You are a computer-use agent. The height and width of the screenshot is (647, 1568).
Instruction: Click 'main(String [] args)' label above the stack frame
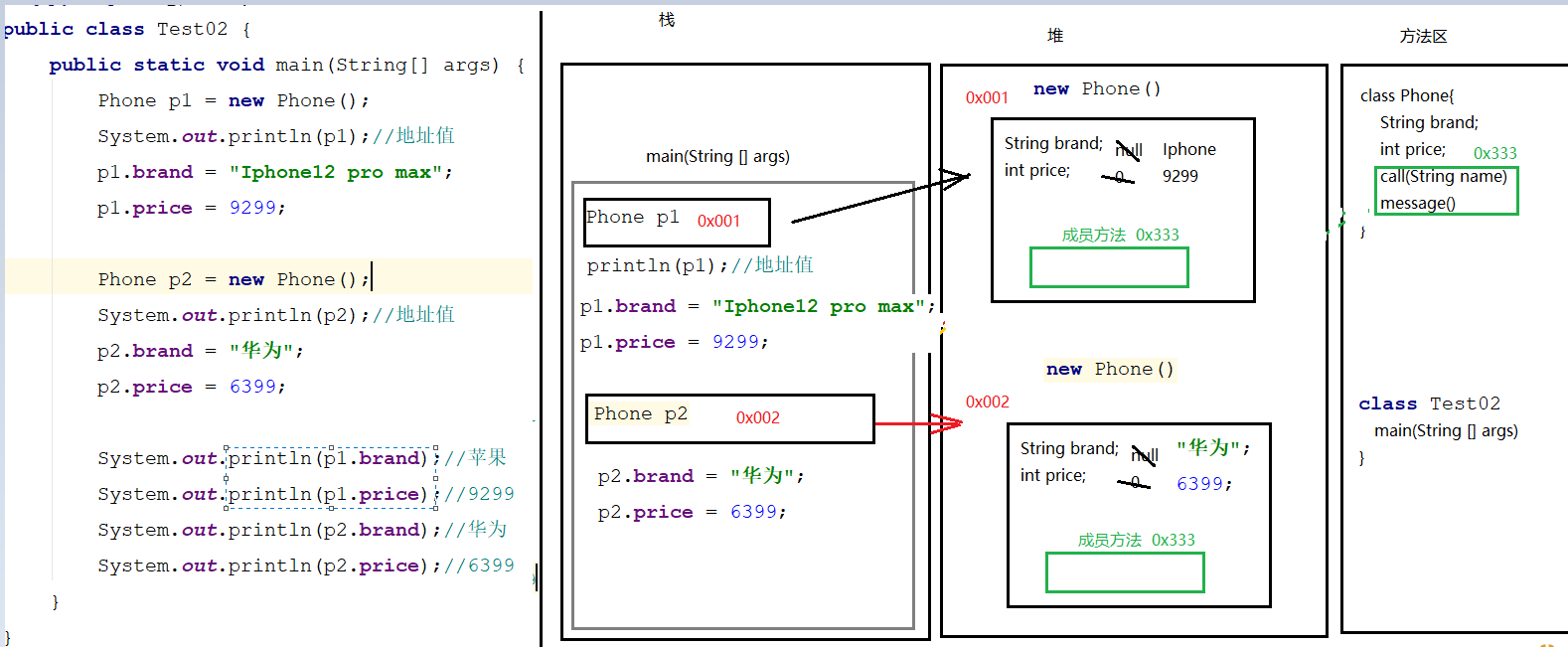point(717,156)
